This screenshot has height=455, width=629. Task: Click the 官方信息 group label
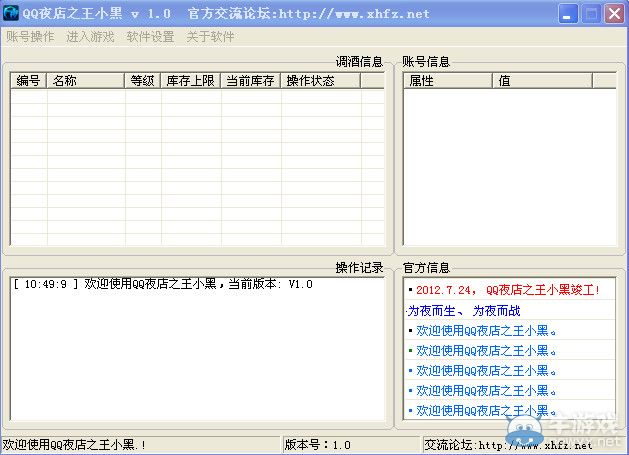pos(426,268)
